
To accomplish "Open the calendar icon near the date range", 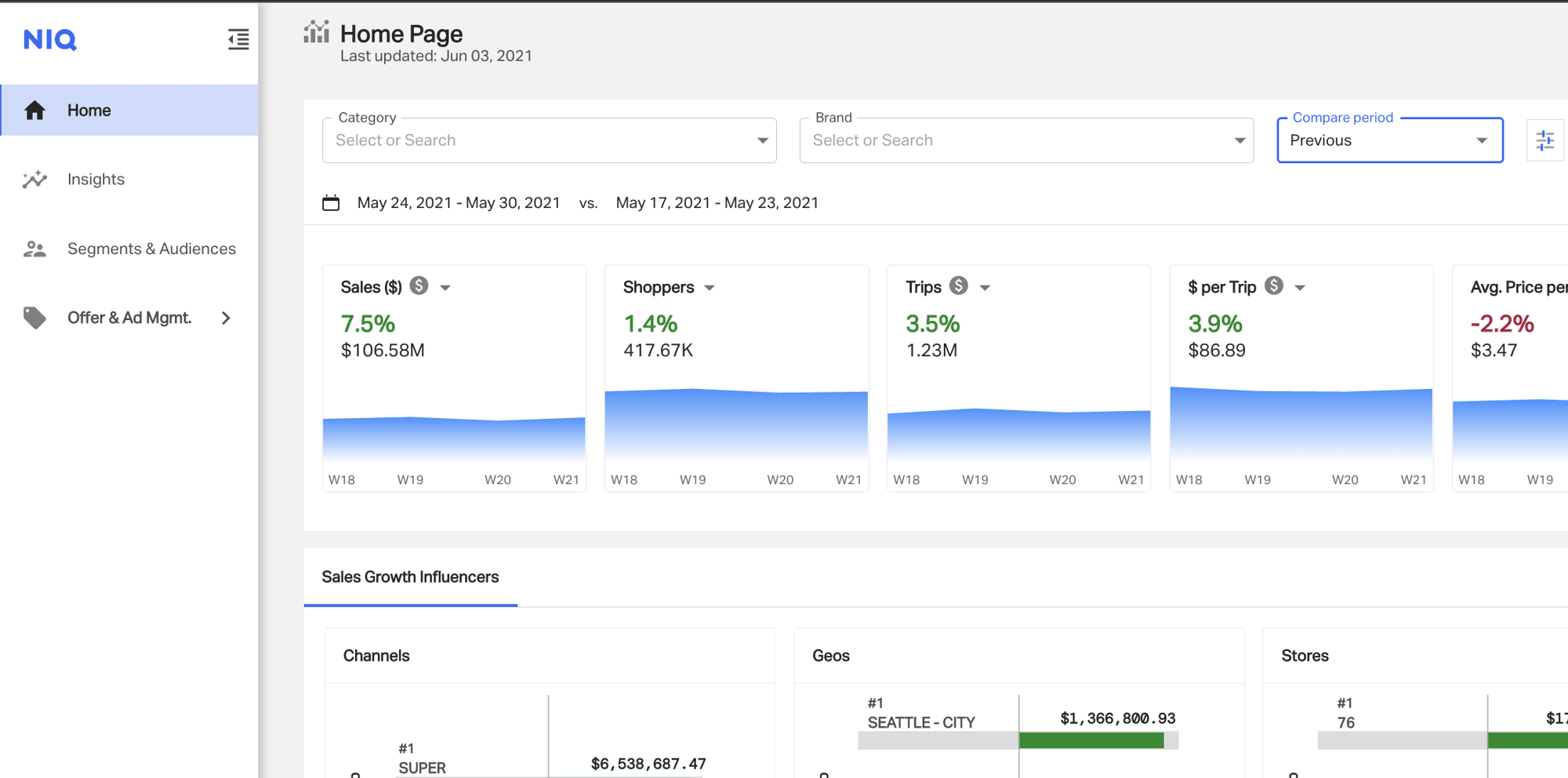I will pyautogui.click(x=331, y=202).
